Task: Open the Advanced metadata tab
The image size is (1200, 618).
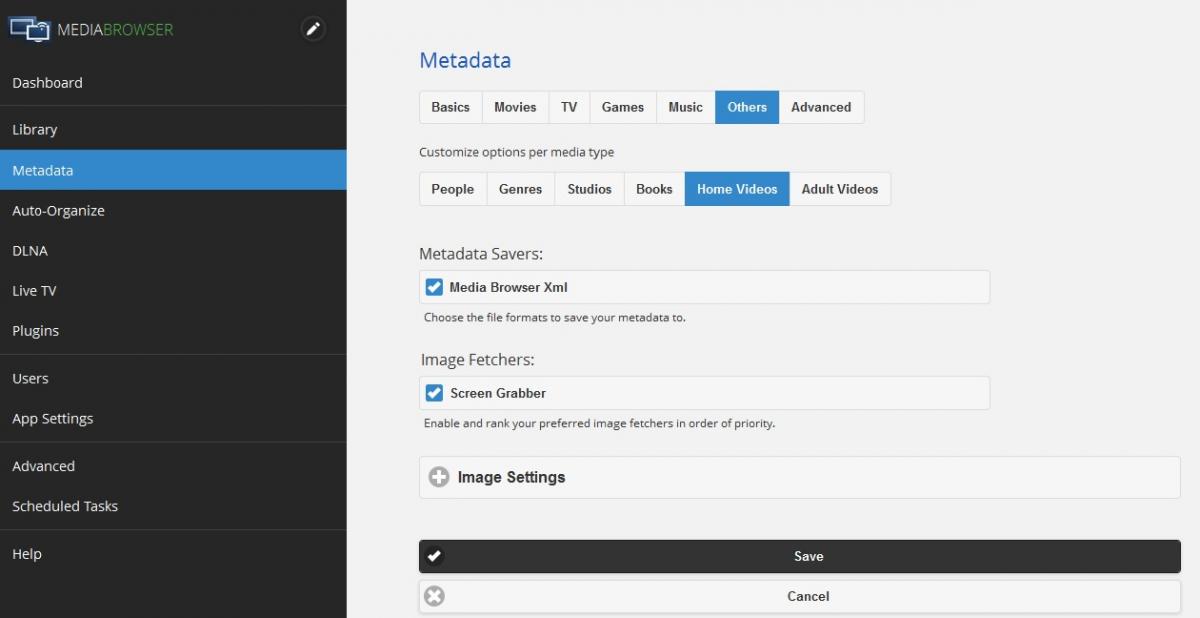Action: 821,107
